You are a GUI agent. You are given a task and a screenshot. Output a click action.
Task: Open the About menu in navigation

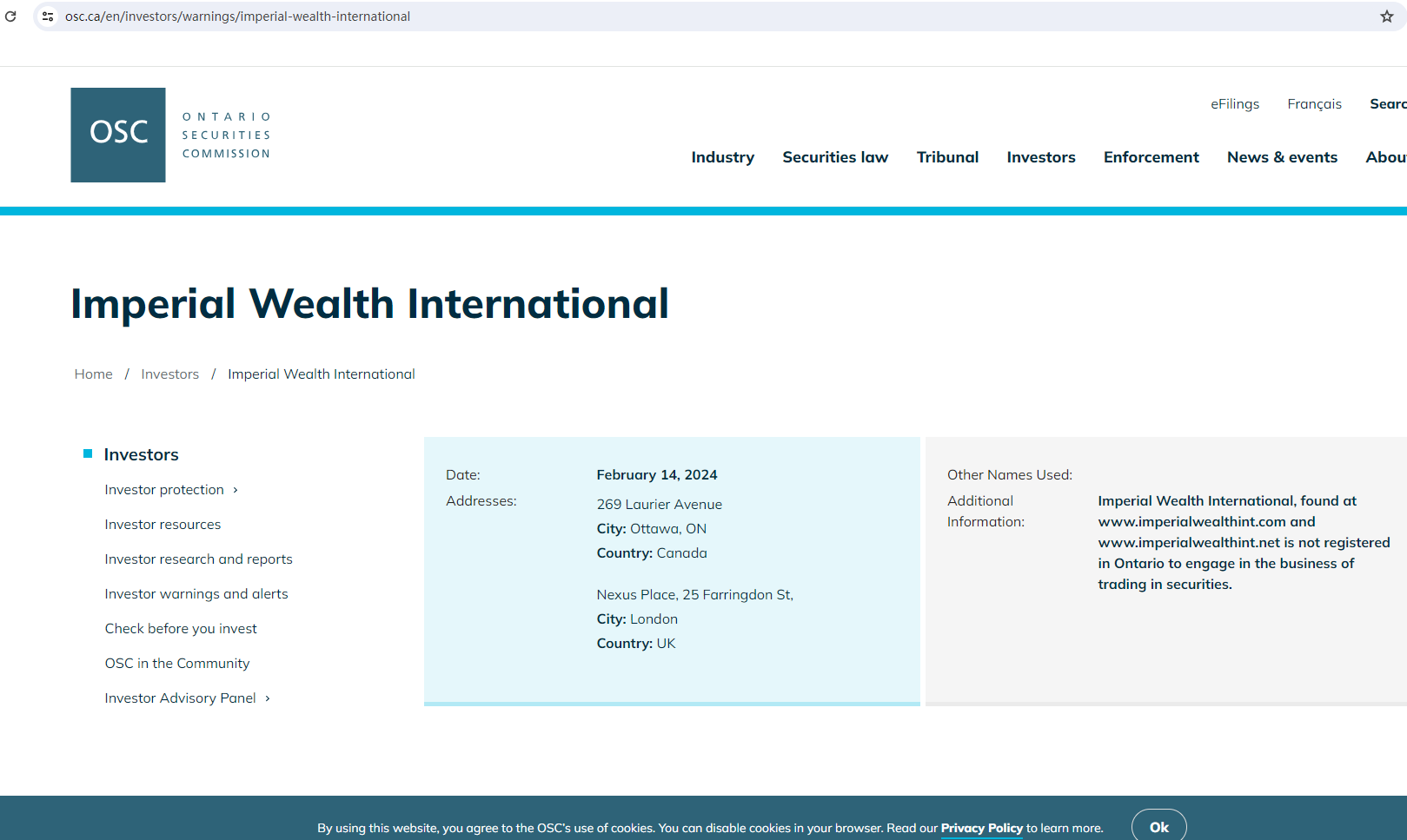coord(1386,157)
